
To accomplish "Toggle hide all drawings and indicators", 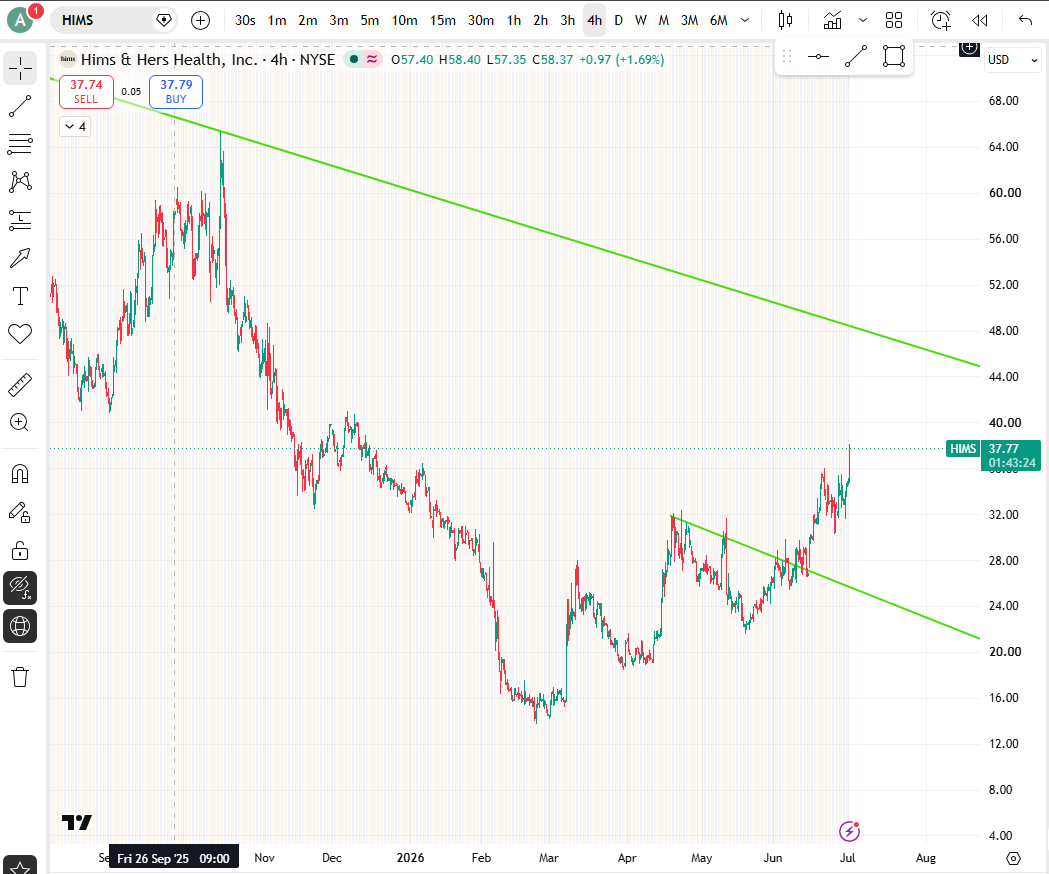I will 20,588.
